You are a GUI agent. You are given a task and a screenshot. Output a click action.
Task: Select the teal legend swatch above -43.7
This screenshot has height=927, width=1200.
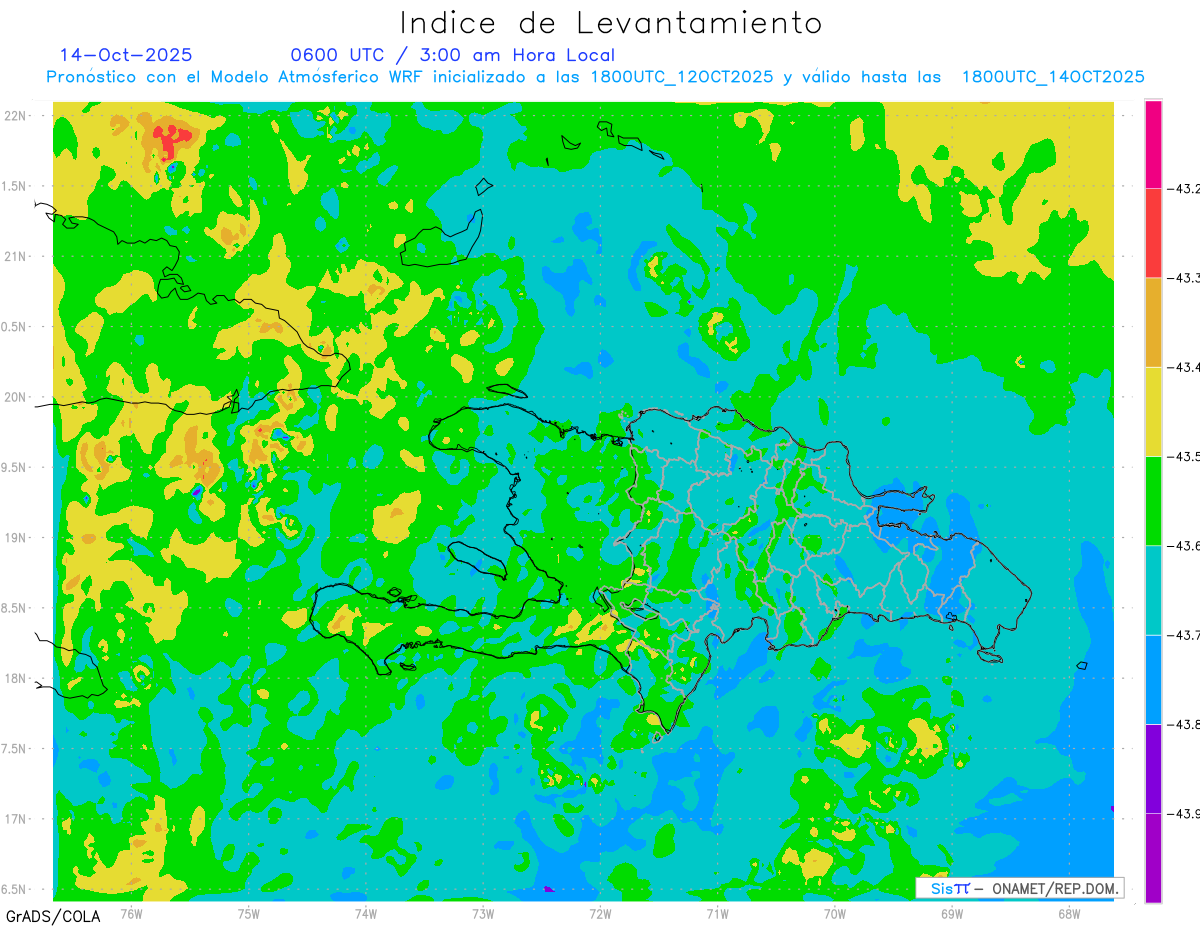[1154, 590]
